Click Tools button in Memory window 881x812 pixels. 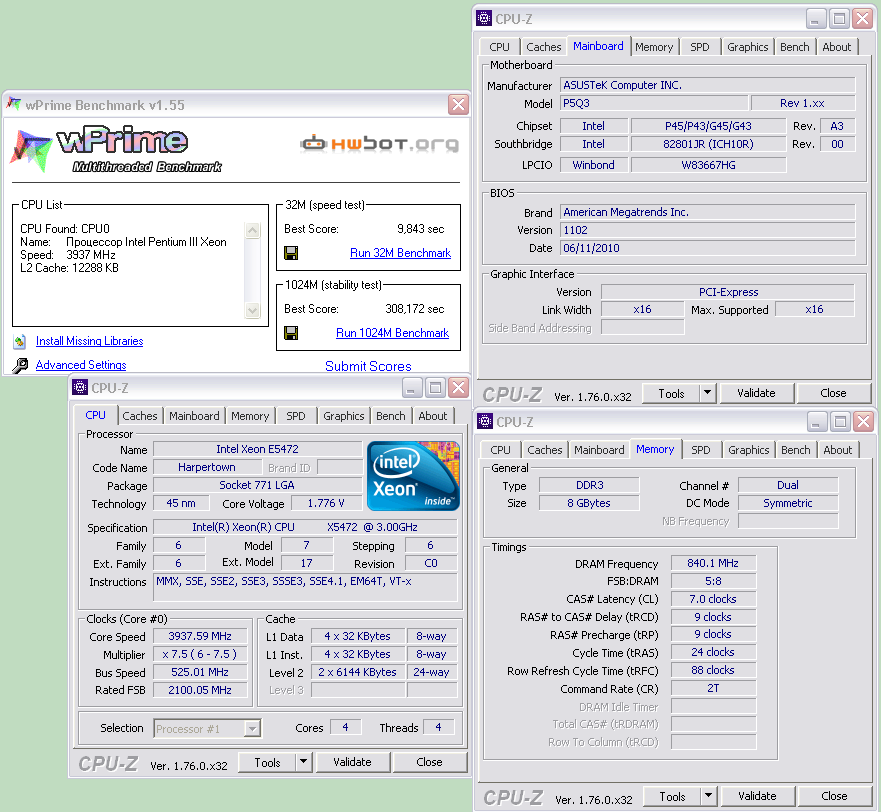coord(673,796)
